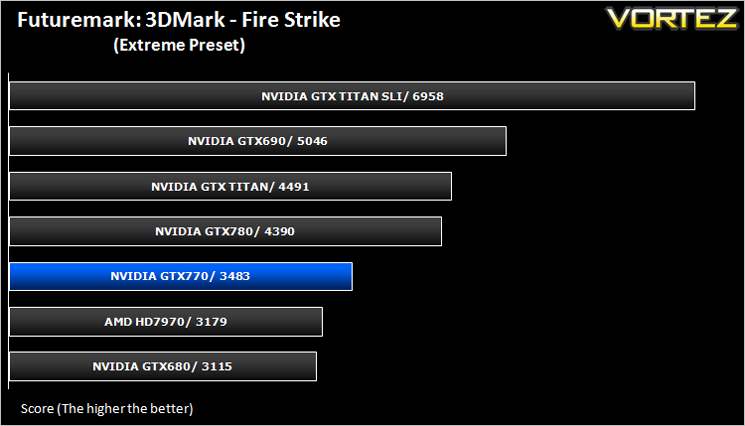Click the 3179 score value
Viewport: 745px width, 426px height.
tap(211, 322)
